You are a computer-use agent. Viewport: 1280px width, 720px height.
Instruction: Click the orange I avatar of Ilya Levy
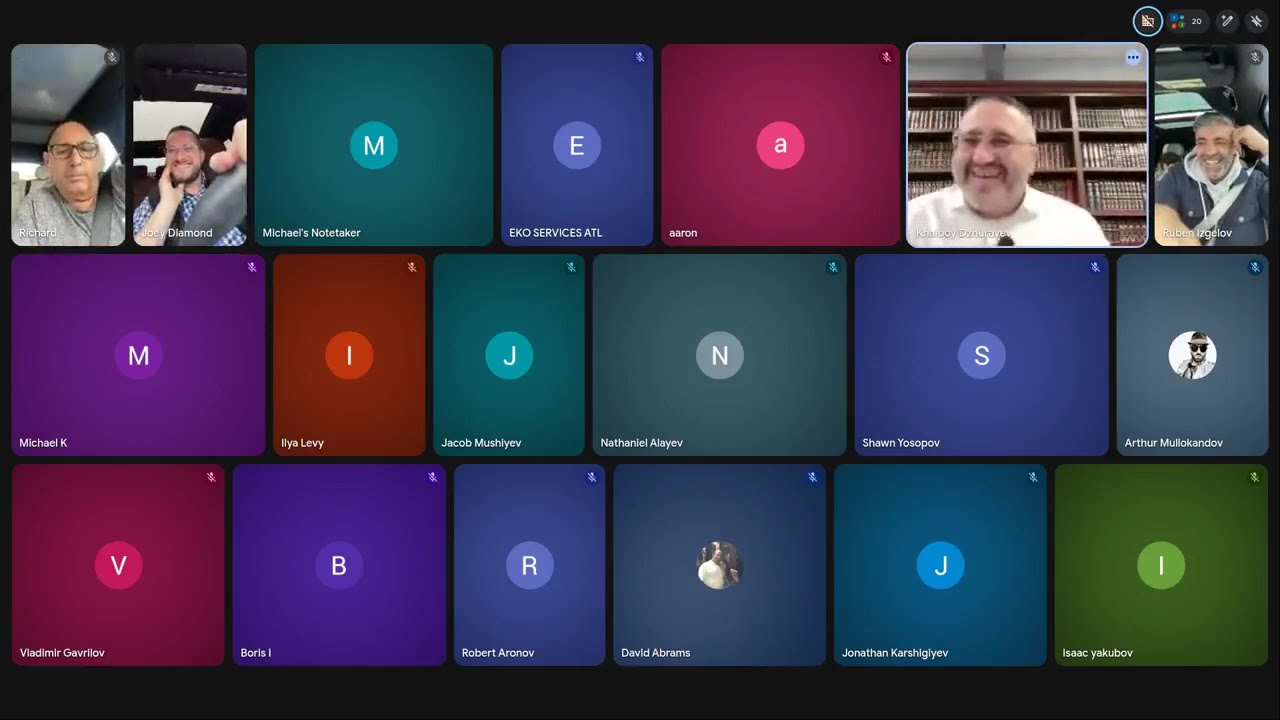[x=349, y=356]
